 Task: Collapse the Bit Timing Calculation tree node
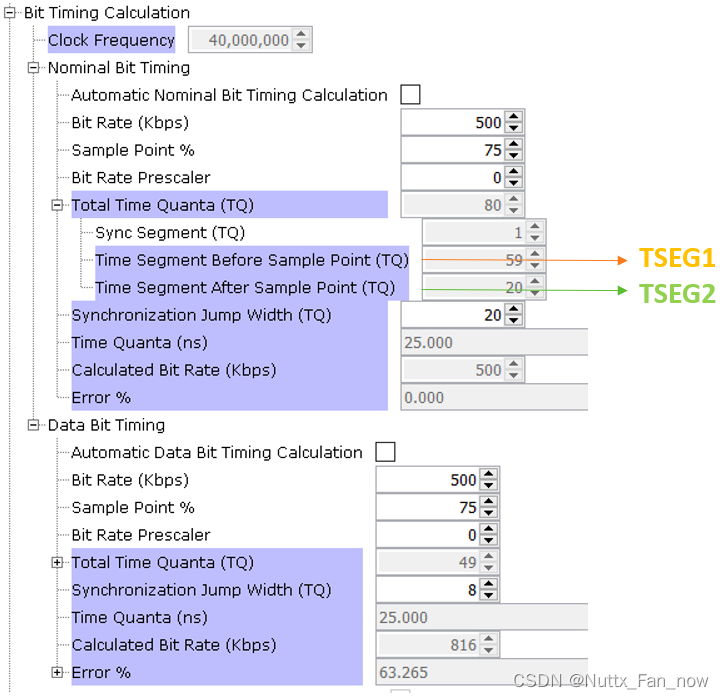click(x=9, y=12)
